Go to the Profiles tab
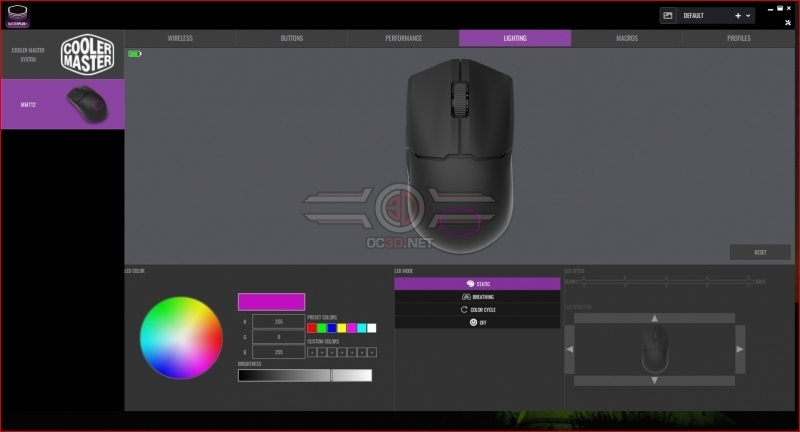Image resolution: width=800 pixels, height=432 pixels. tap(739, 38)
